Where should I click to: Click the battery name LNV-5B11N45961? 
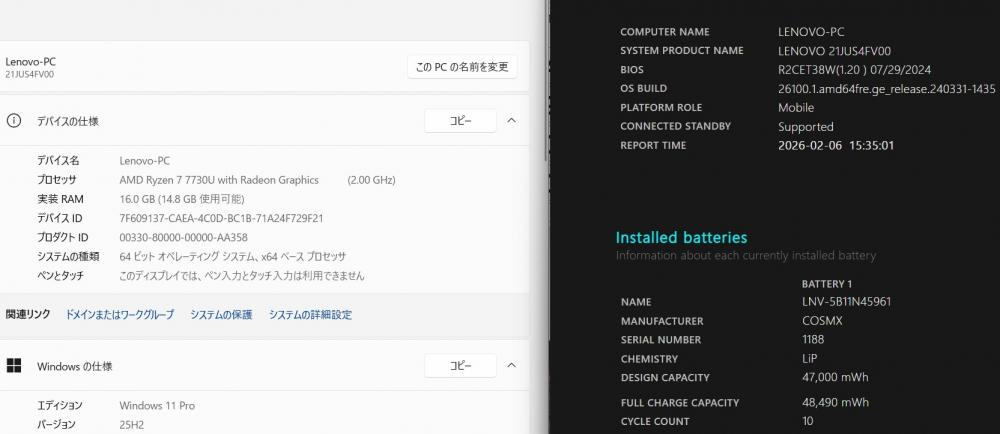tap(846, 301)
